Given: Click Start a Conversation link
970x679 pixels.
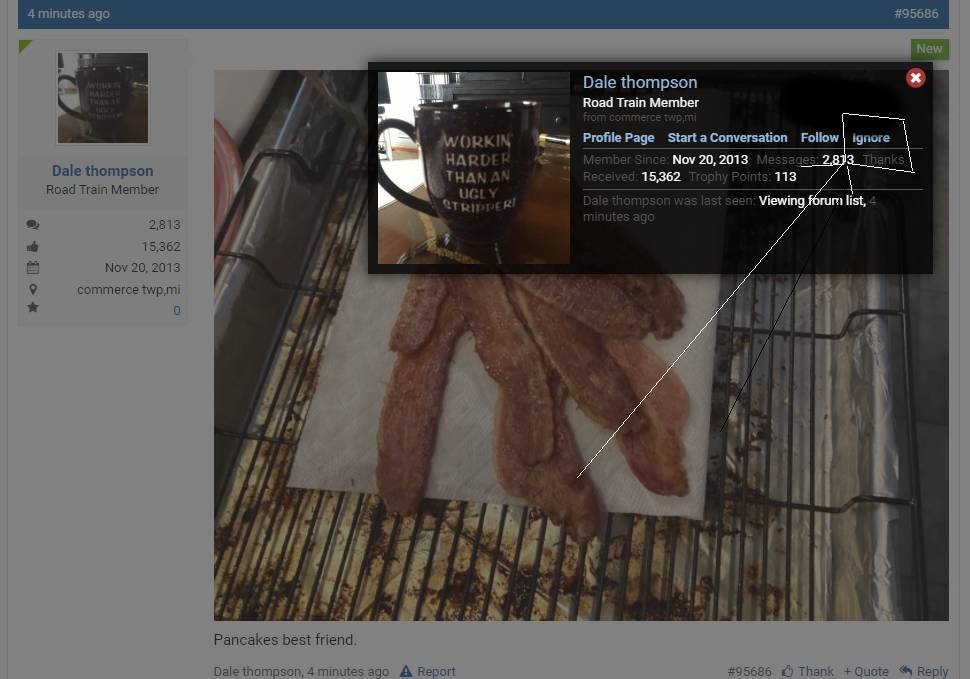Looking at the screenshot, I should (x=727, y=138).
